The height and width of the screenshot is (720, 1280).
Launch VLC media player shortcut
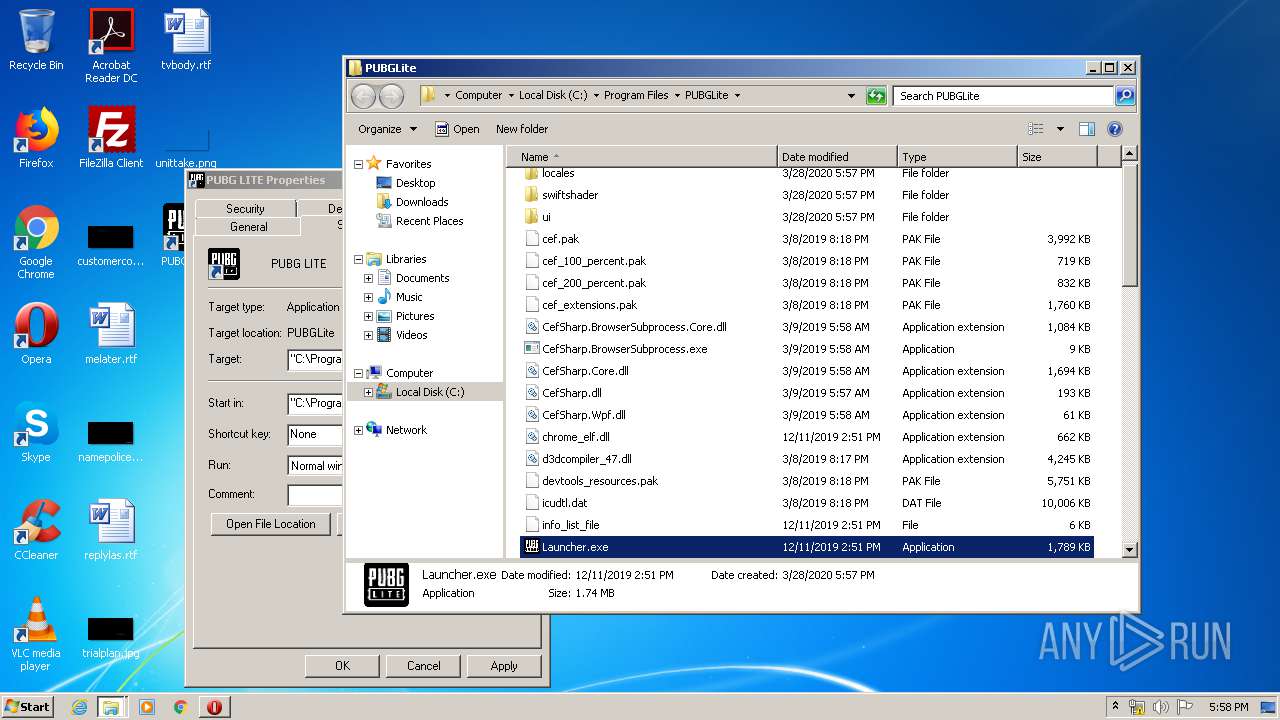tap(36, 634)
